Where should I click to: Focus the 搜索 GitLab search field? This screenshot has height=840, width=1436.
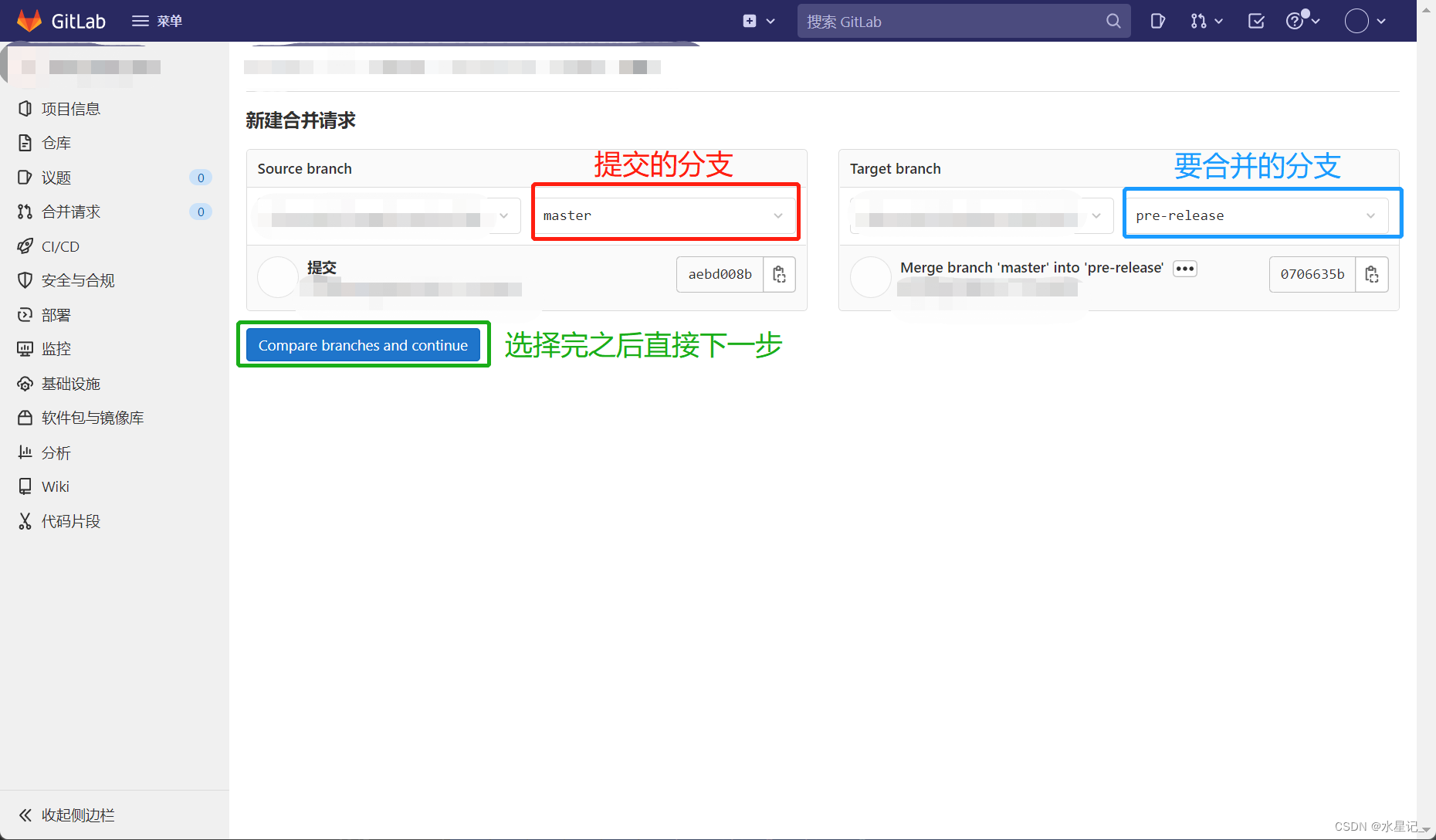pos(964,22)
